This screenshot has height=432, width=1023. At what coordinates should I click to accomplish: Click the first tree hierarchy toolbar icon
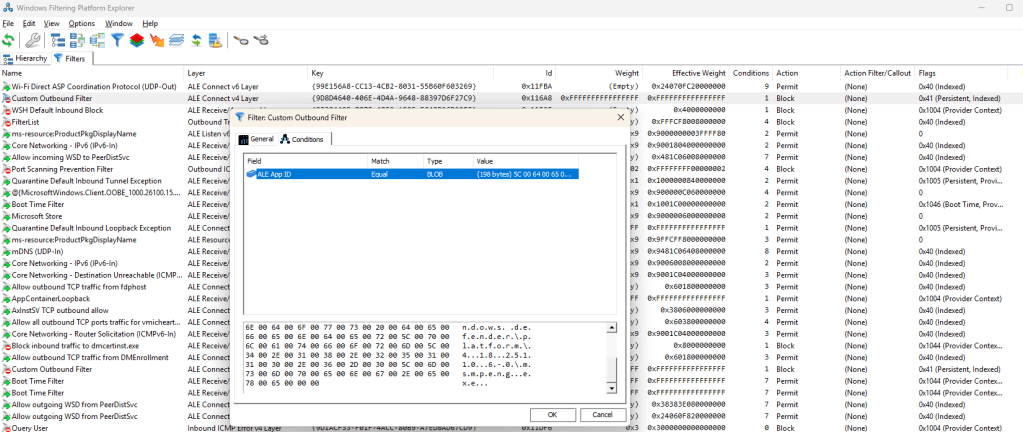click(x=56, y=41)
